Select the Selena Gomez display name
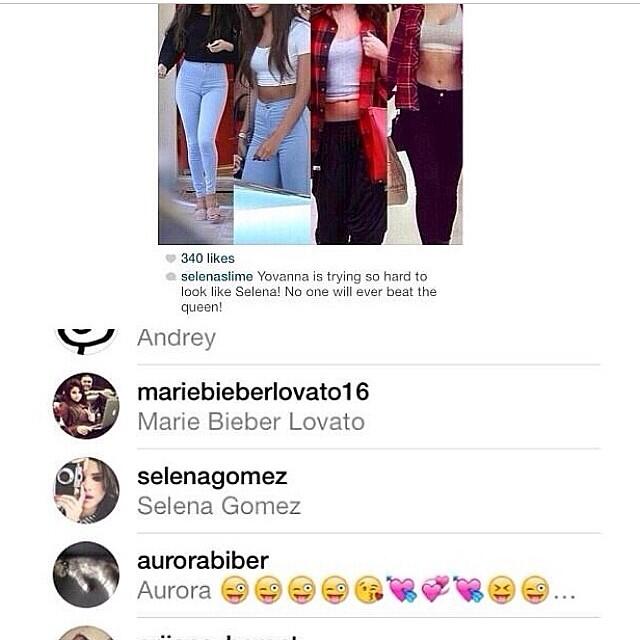The height and width of the screenshot is (640, 640). 219,506
